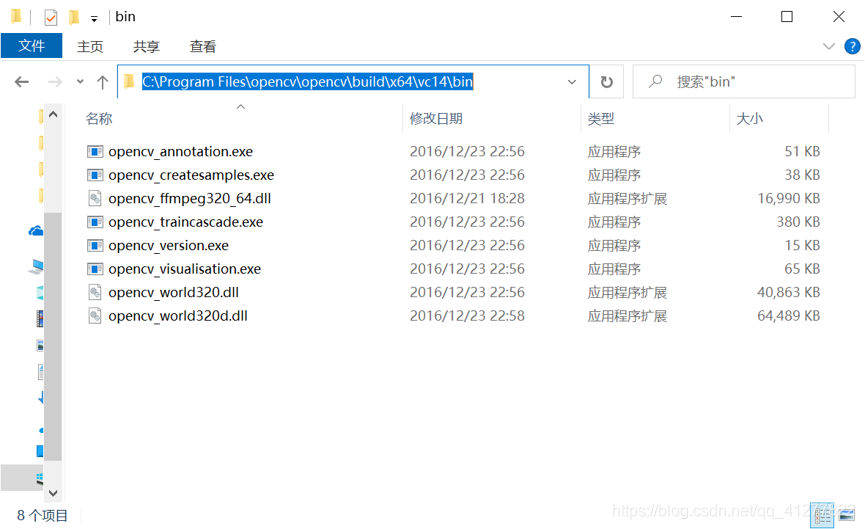Viewport: 865px width, 529px height.
Task: Click the 40,863 KB size cell
Action: [789, 292]
